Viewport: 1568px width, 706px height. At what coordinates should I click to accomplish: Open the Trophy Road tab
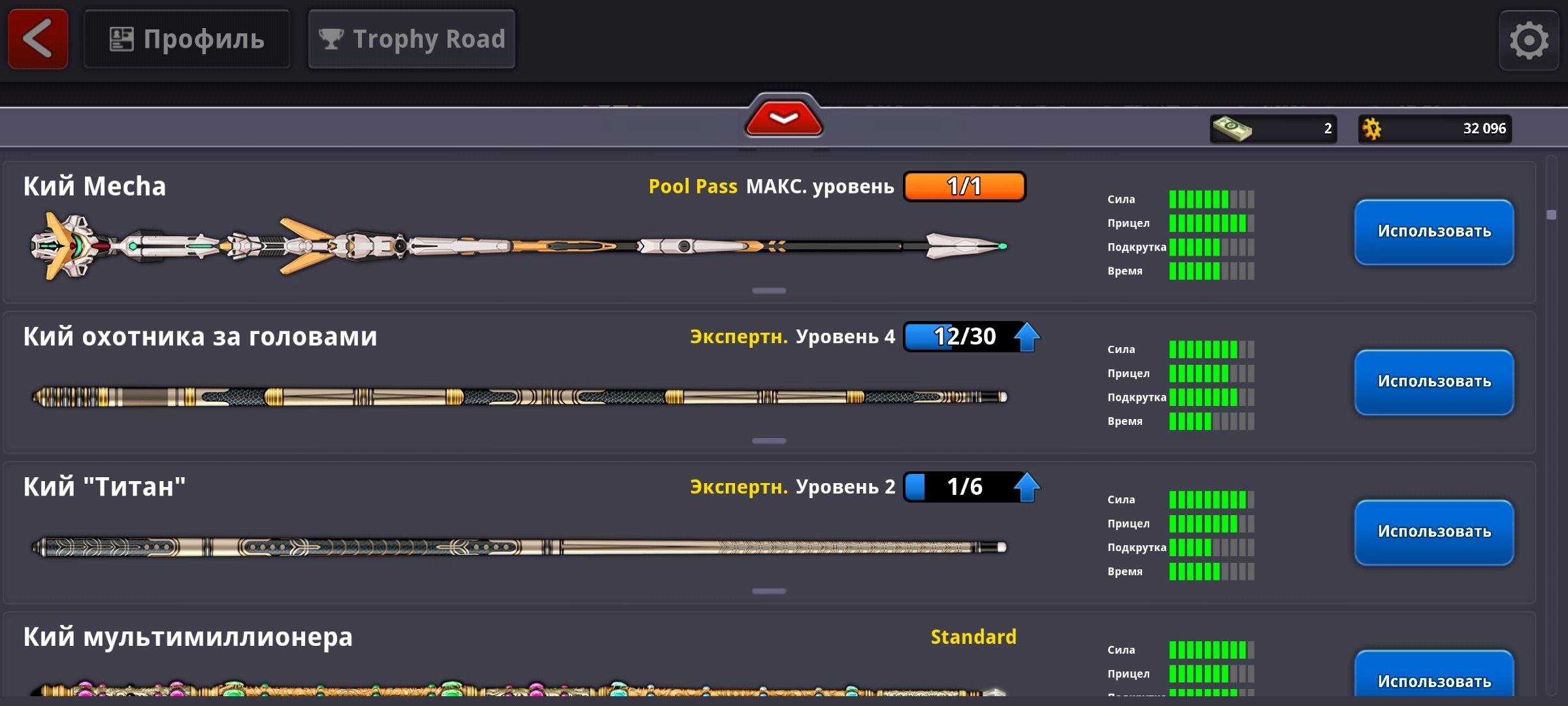[x=412, y=39]
